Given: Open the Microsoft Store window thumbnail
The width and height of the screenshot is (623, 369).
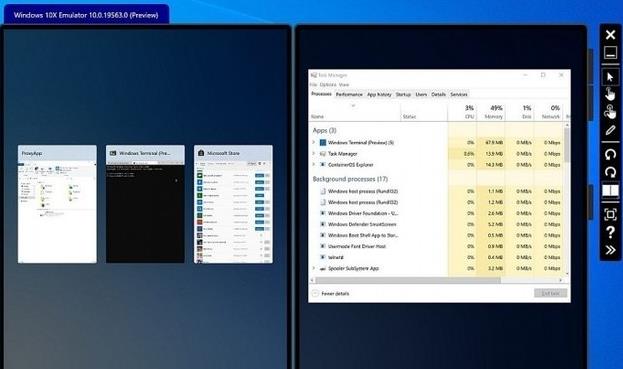Looking at the screenshot, I should [233, 204].
